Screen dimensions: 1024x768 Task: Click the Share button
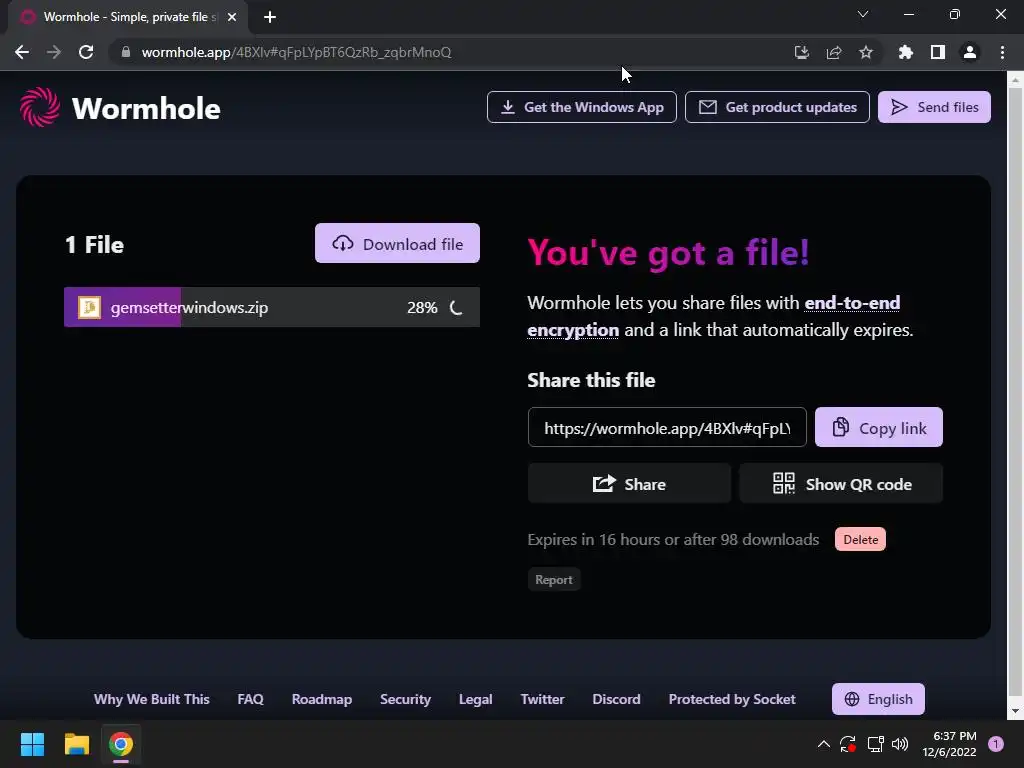[629, 484]
